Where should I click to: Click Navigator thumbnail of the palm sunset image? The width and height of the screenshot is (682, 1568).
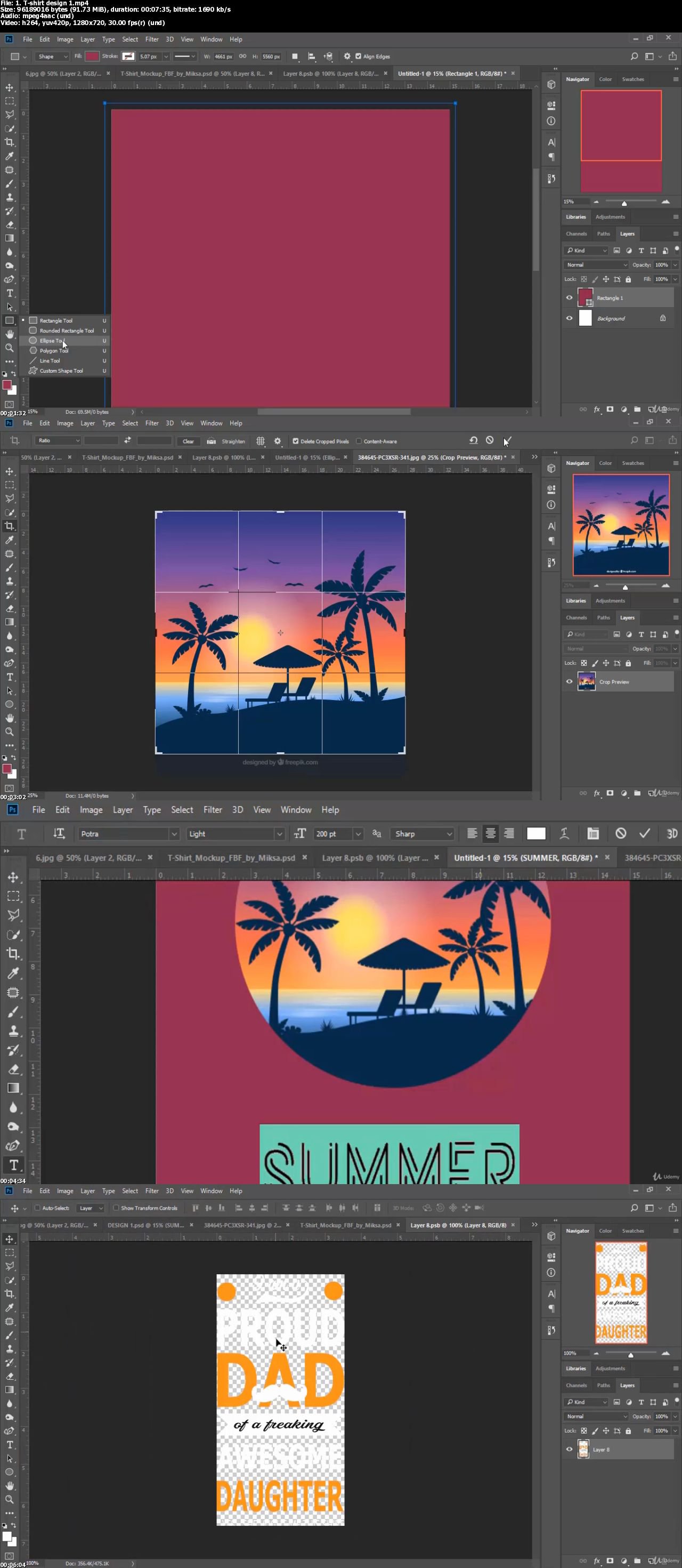tap(621, 525)
